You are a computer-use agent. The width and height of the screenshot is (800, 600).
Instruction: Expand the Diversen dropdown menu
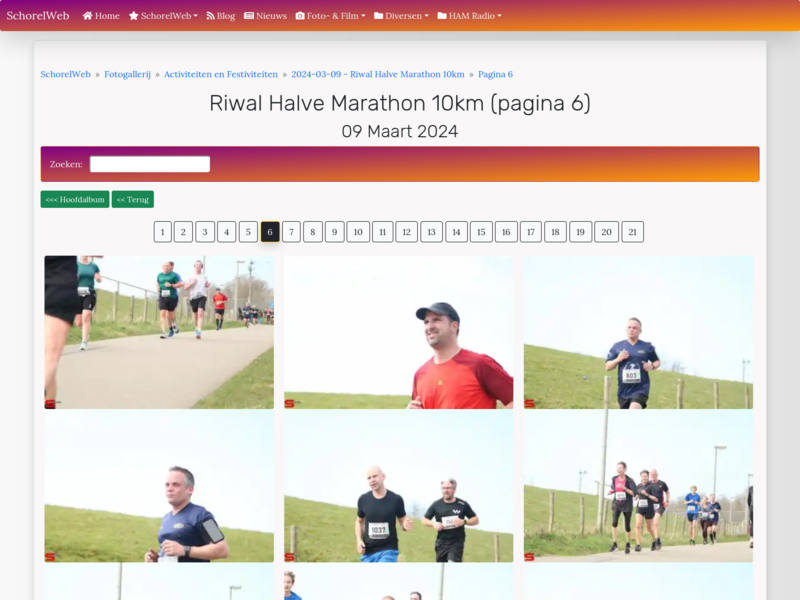point(402,16)
